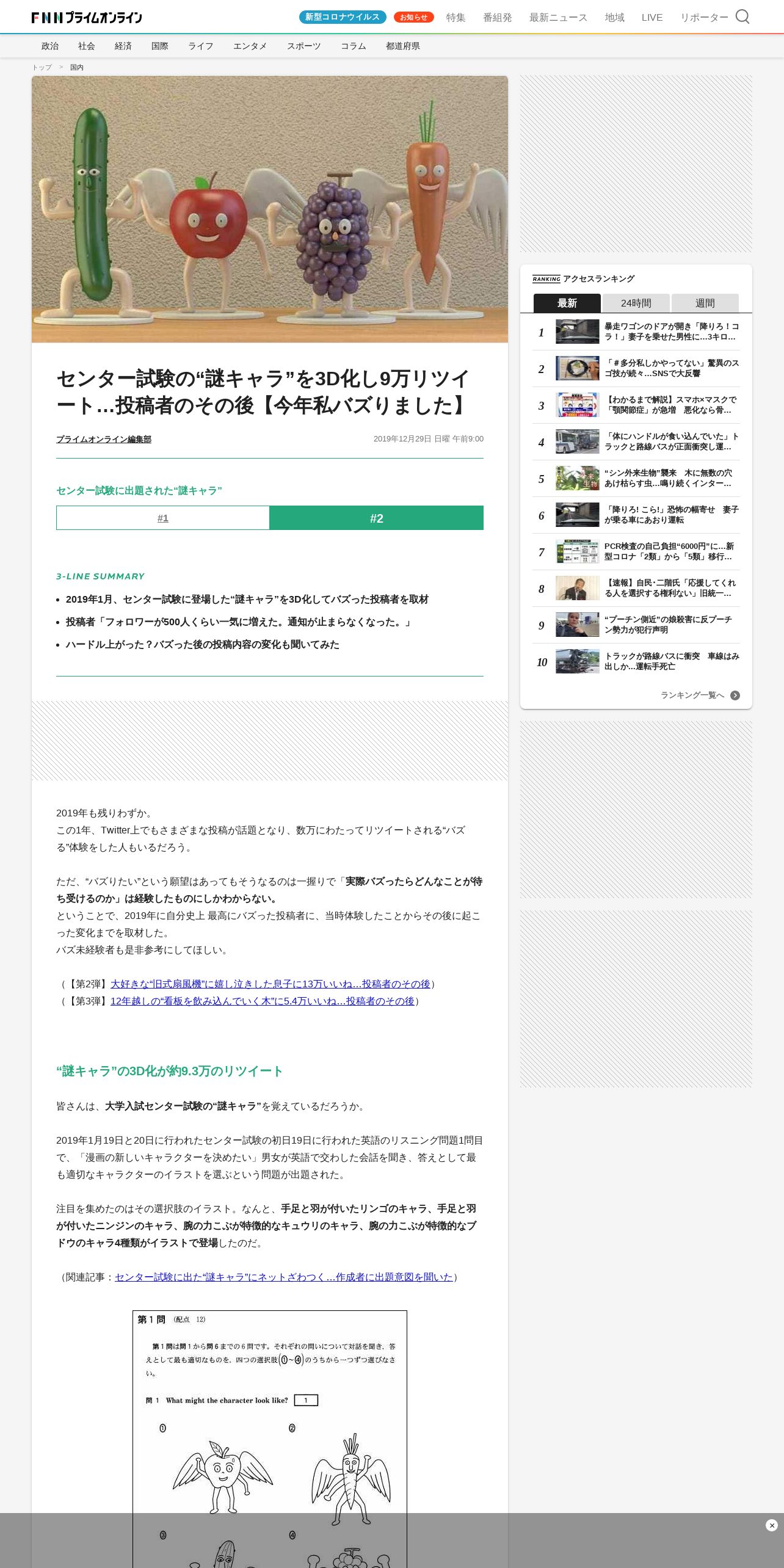Open the お知らせ badge
The height and width of the screenshot is (1568, 784).
coord(413,17)
